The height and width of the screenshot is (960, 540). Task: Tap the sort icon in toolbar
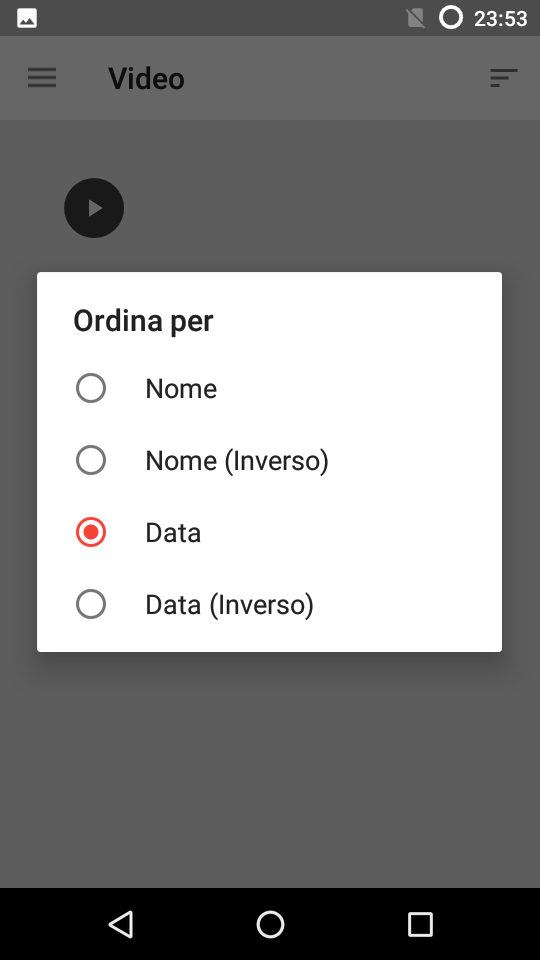pos(504,78)
